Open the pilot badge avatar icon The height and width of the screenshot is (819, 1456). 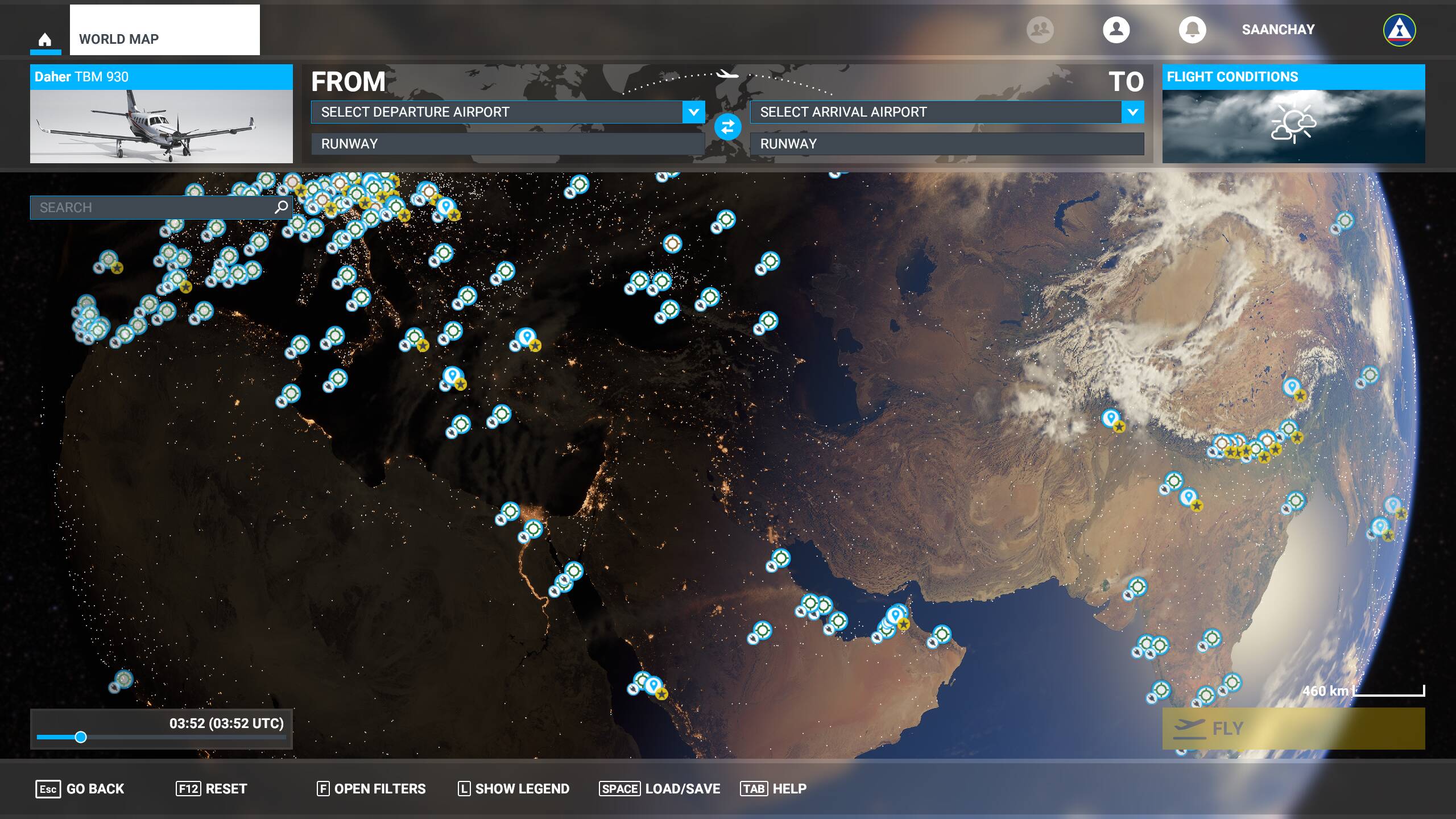[1400, 30]
